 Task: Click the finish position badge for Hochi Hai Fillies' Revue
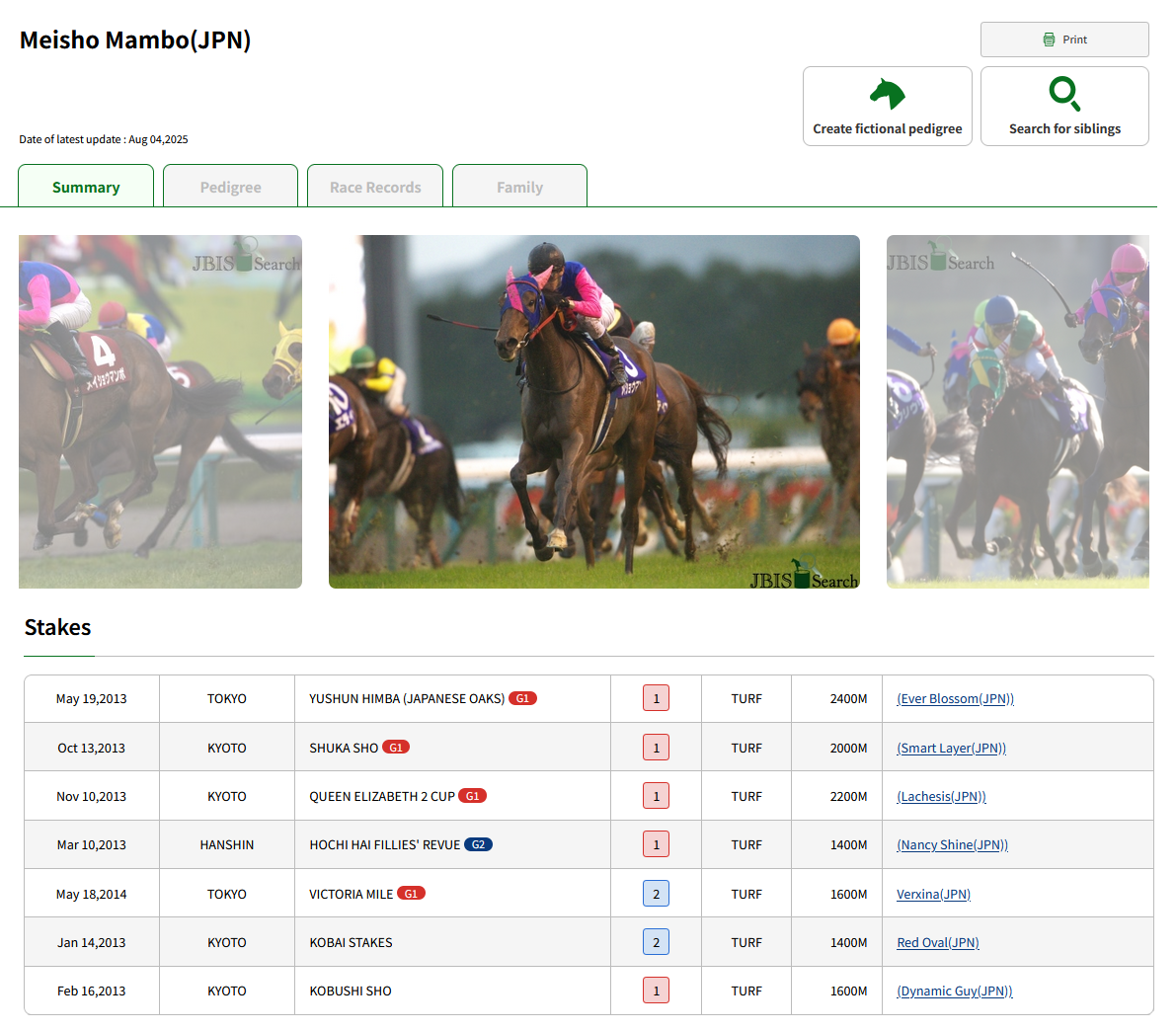click(x=657, y=845)
